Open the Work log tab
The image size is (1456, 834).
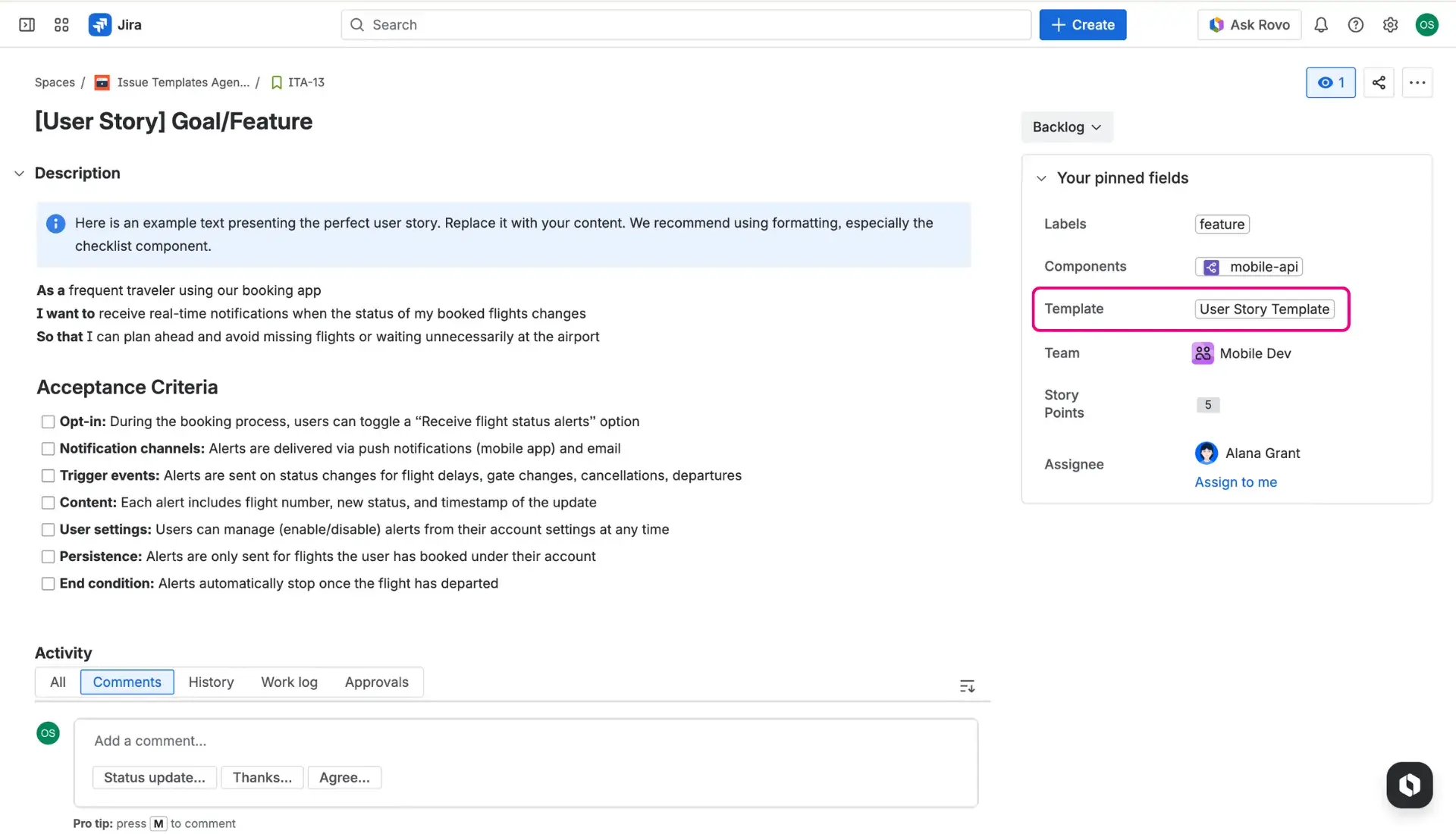(x=289, y=682)
